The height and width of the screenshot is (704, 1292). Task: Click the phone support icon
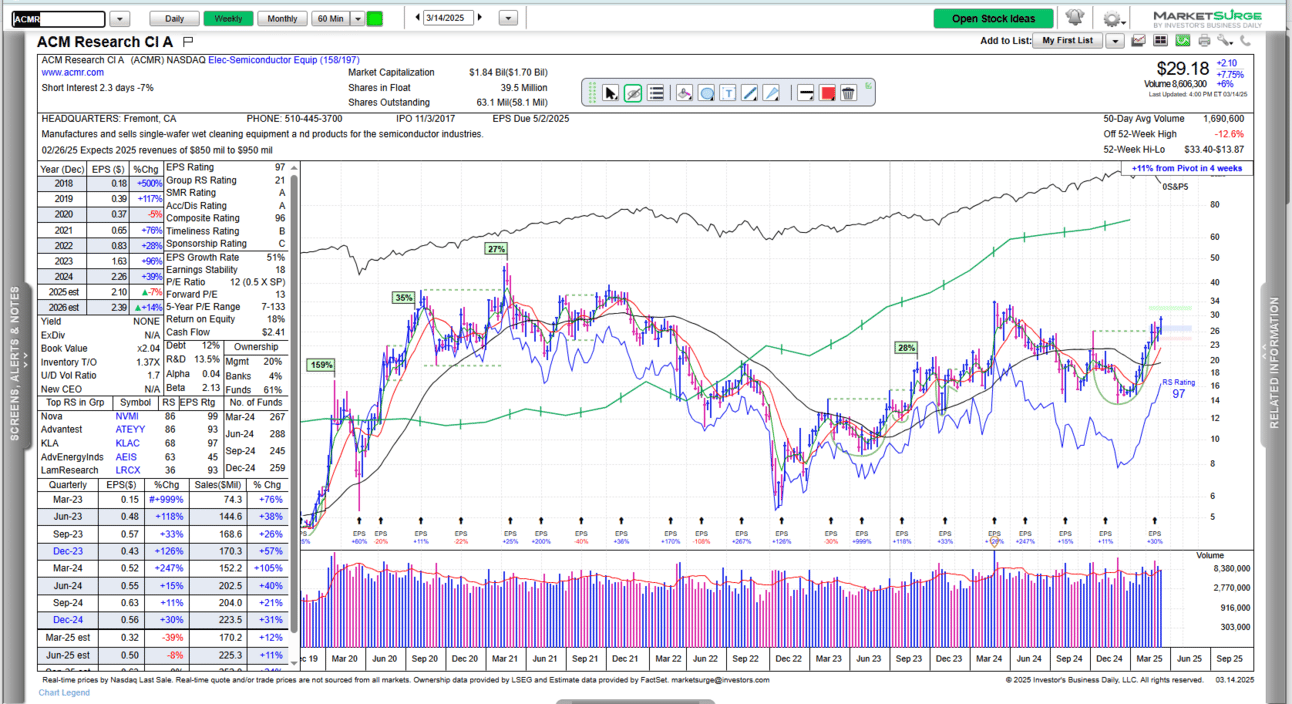(1246, 41)
